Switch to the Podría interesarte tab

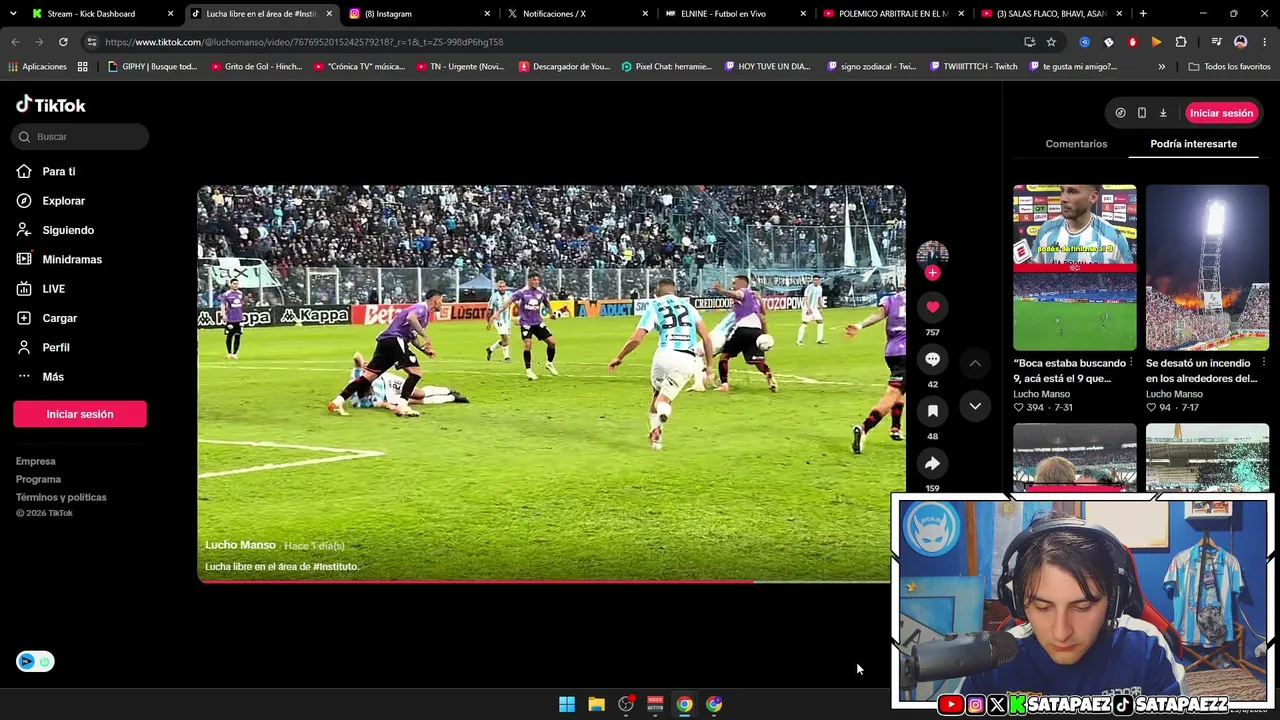1193,144
